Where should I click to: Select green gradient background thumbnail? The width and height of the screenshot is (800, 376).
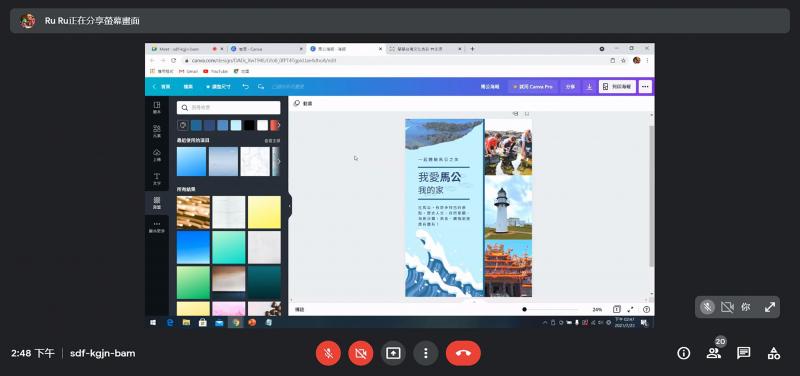[x=193, y=283]
